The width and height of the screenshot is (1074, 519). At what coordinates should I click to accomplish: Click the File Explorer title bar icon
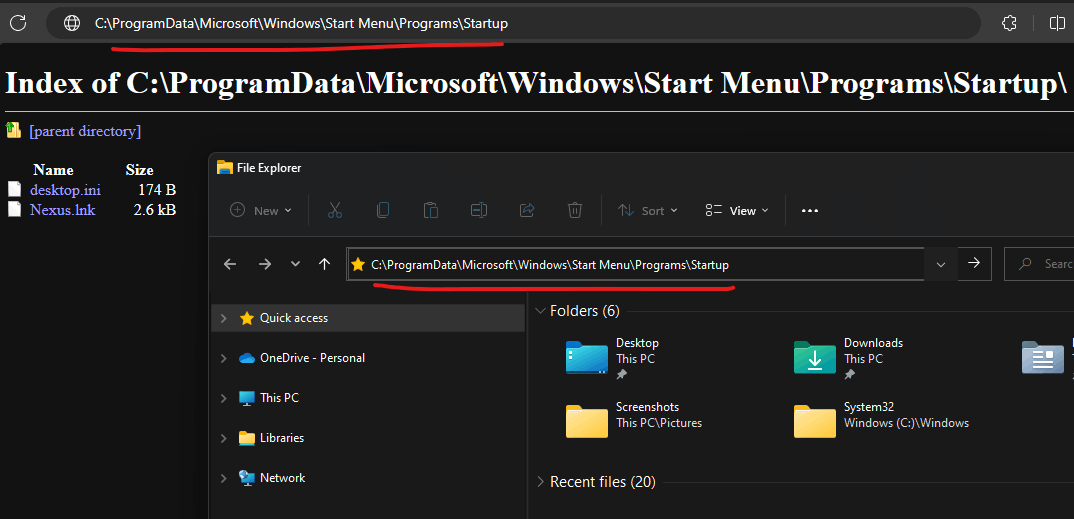point(224,167)
